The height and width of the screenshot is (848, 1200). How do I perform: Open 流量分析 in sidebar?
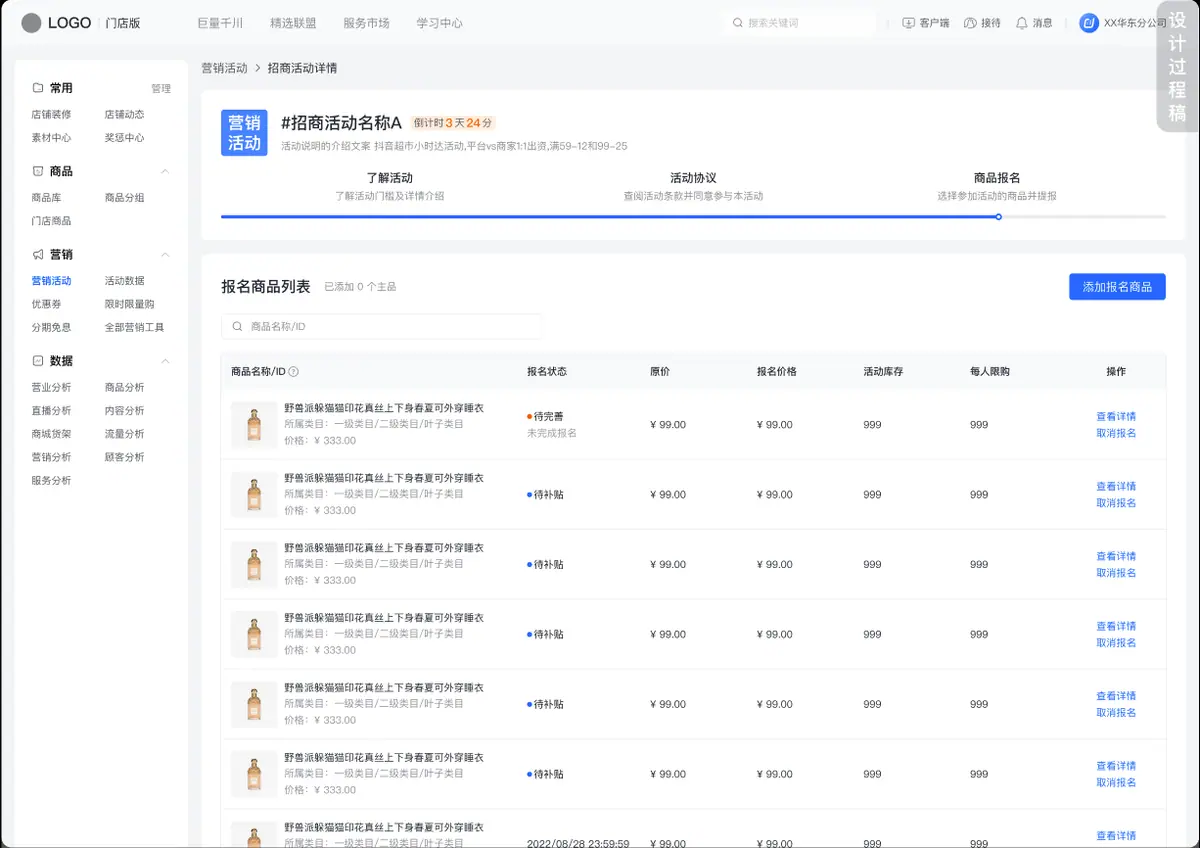[124, 433]
